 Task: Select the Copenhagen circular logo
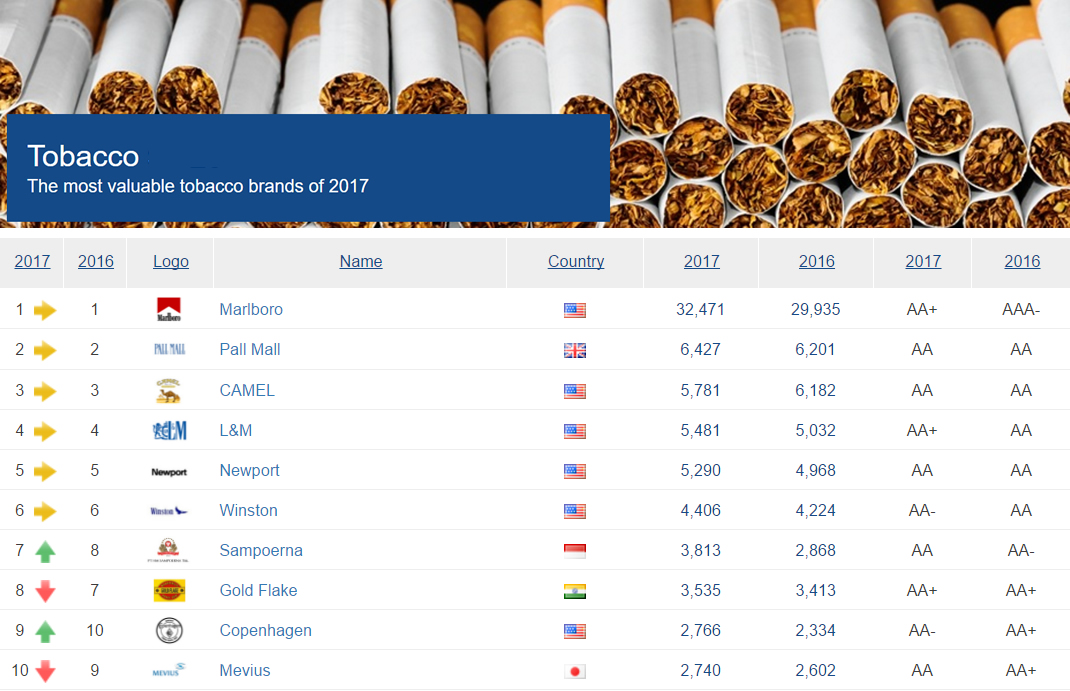click(168, 630)
